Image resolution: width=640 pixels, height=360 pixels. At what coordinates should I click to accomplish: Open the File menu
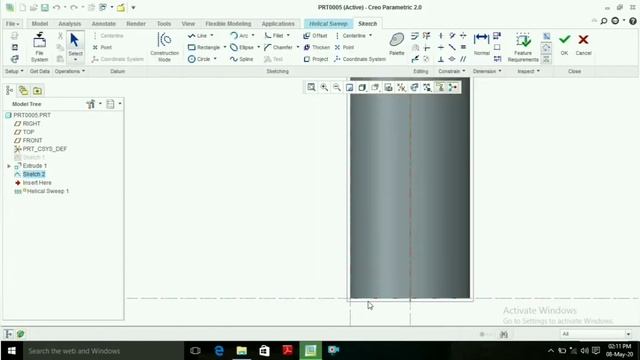coord(12,24)
